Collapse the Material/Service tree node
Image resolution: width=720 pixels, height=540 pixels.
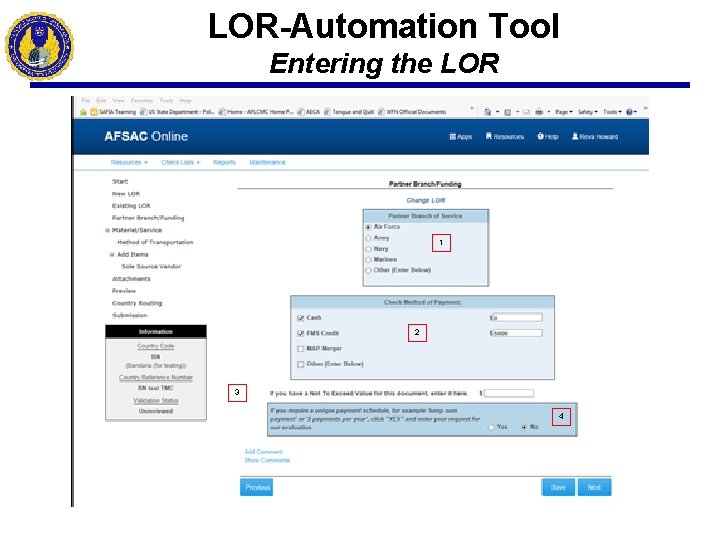107,230
